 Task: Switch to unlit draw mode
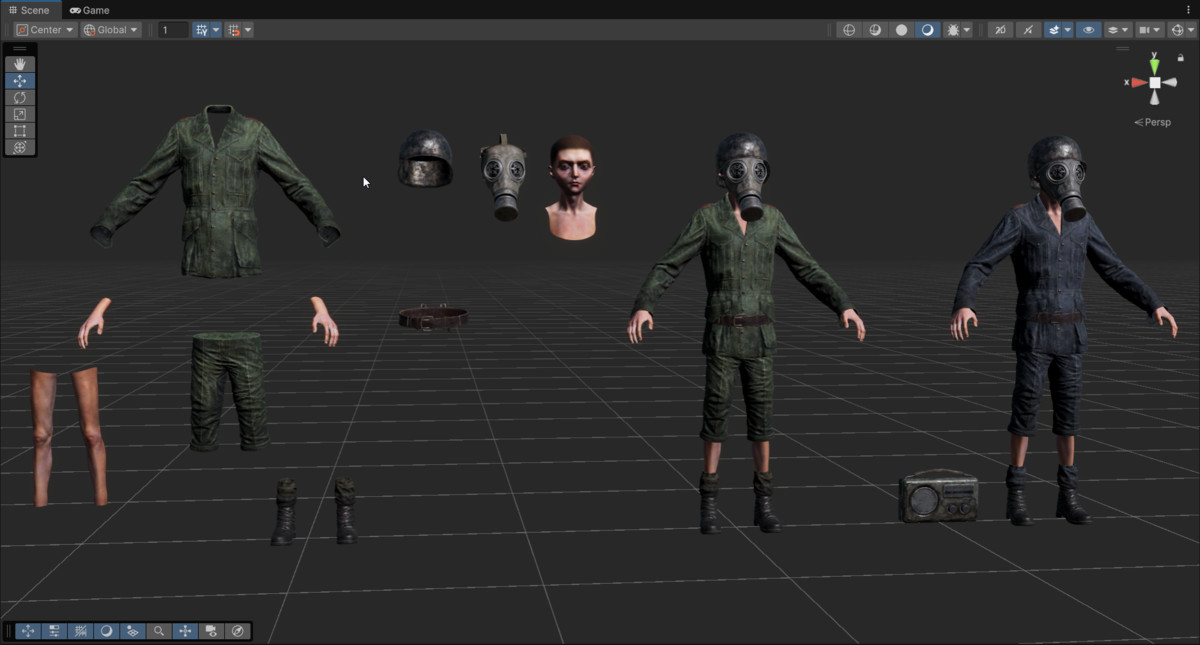tap(902, 30)
